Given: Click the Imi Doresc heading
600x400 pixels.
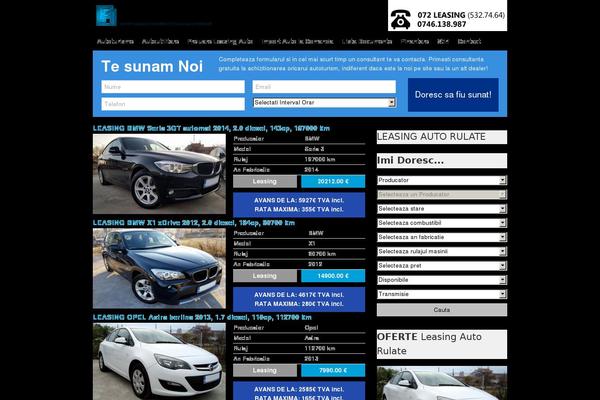Looking at the screenshot, I should [442, 160].
